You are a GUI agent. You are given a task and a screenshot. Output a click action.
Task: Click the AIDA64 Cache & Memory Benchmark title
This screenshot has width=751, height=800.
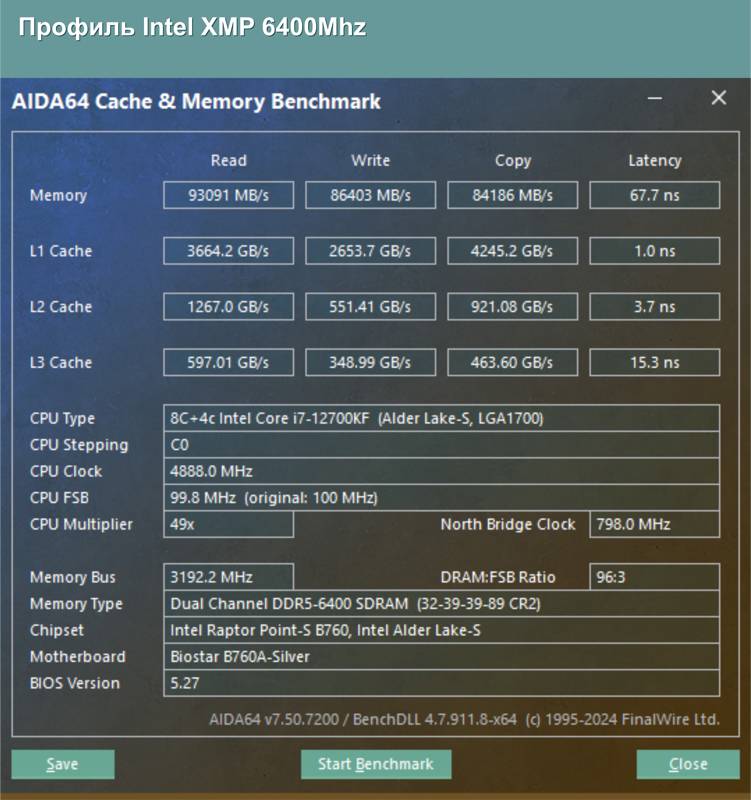196,101
